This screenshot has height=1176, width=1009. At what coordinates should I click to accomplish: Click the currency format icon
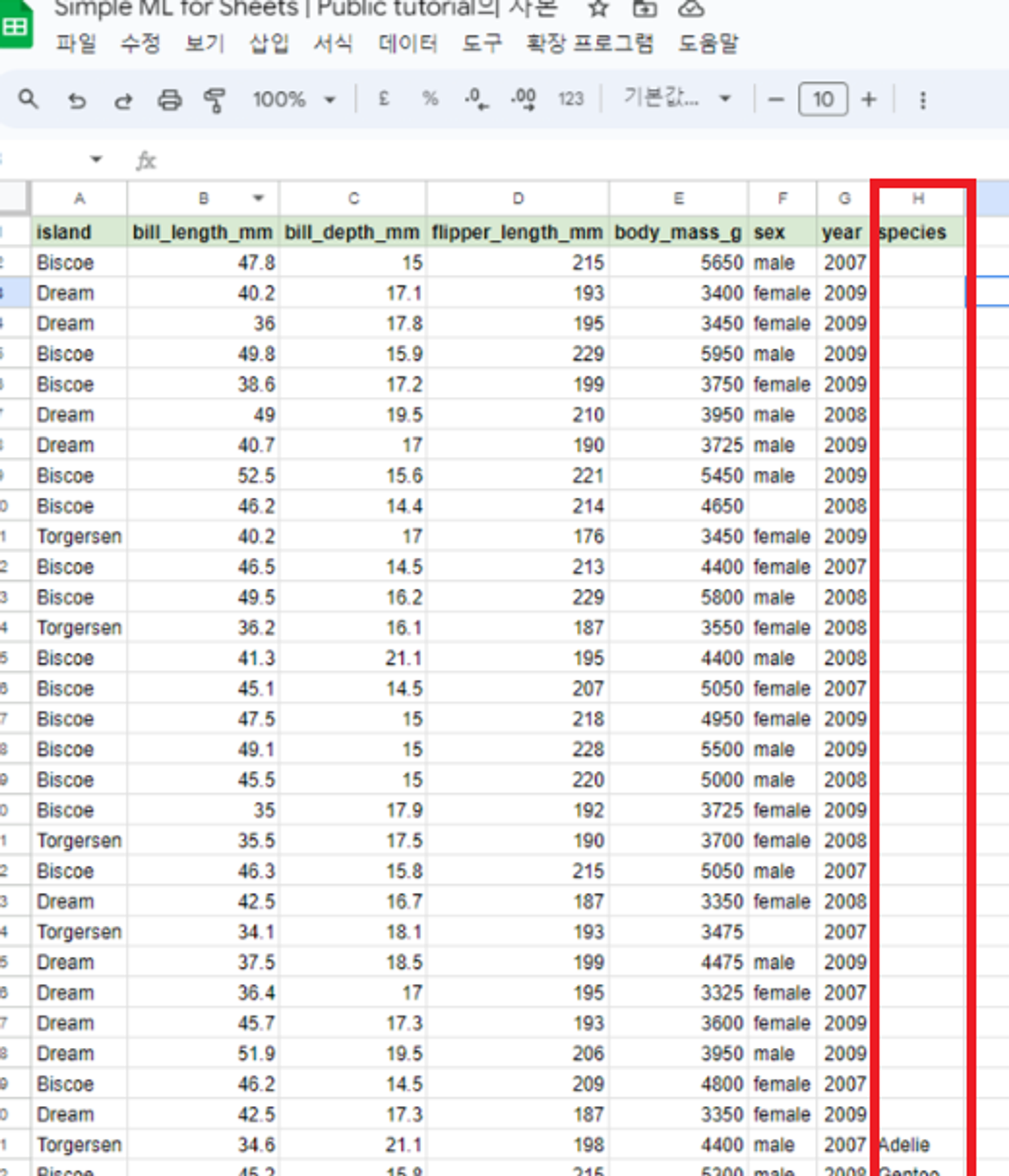tap(384, 99)
